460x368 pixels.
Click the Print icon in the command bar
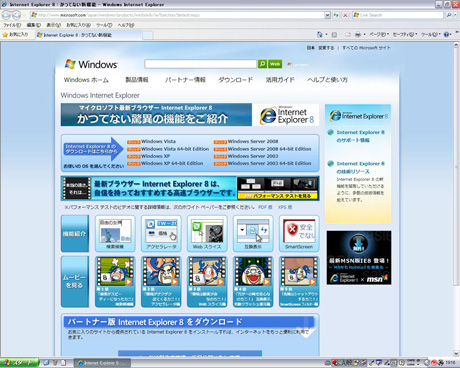(x=358, y=34)
